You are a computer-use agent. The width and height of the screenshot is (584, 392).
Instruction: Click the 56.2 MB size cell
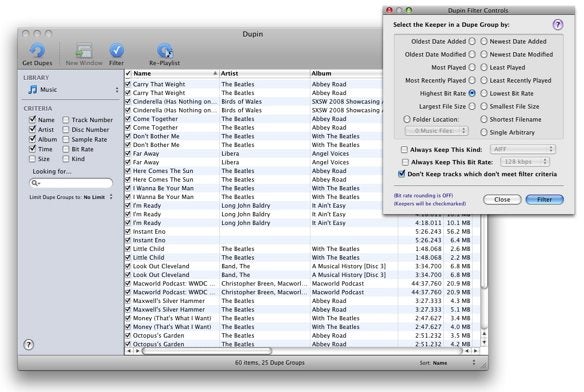tap(458, 231)
